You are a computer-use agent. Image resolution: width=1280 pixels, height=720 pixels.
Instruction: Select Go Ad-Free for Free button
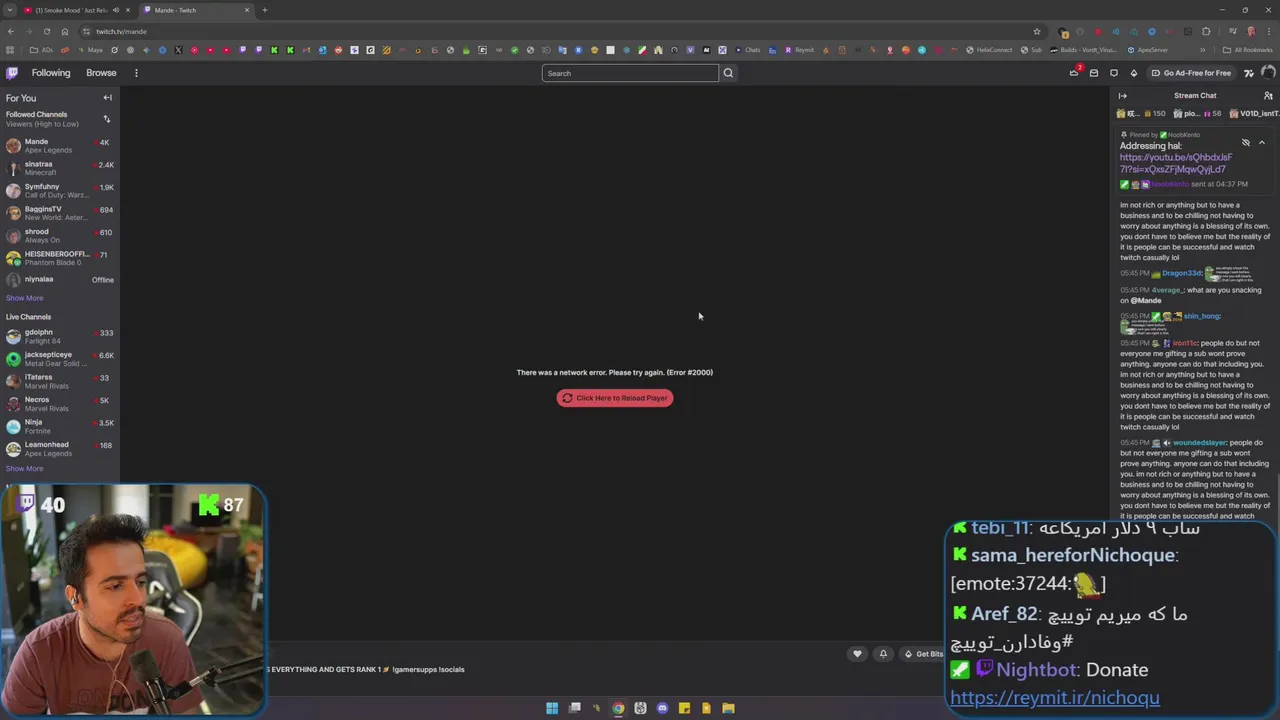point(1191,73)
